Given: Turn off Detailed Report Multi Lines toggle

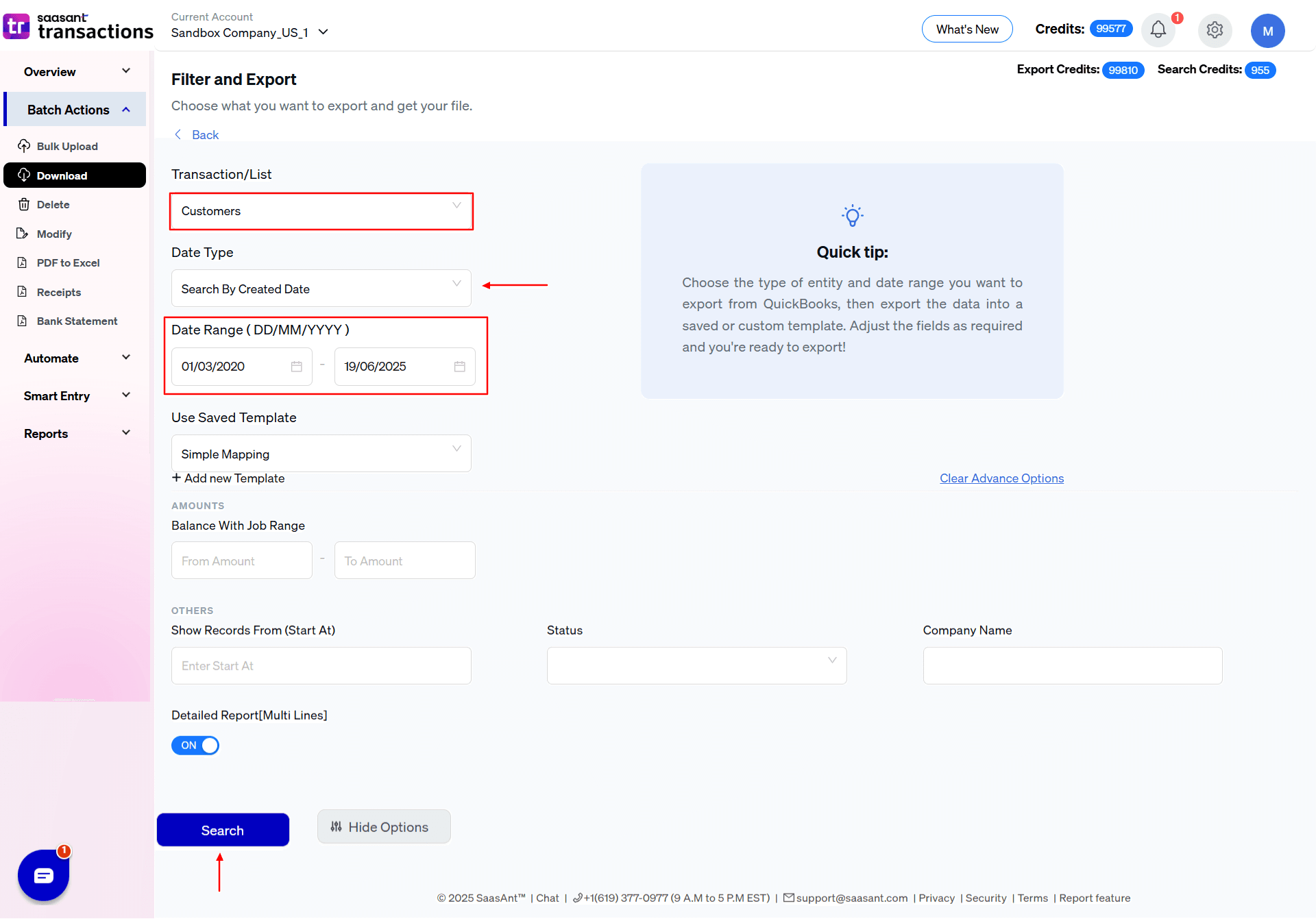Looking at the screenshot, I should pyautogui.click(x=195, y=746).
